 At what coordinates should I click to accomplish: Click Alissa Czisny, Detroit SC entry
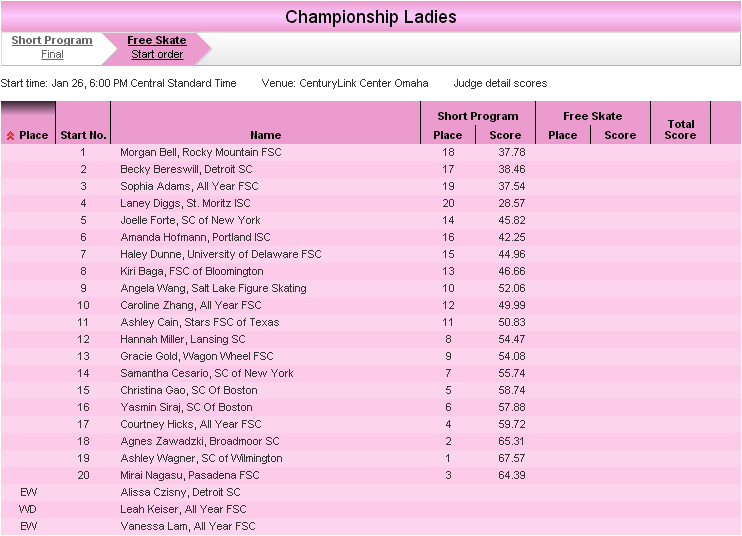pyautogui.click(x=180, y=492)
